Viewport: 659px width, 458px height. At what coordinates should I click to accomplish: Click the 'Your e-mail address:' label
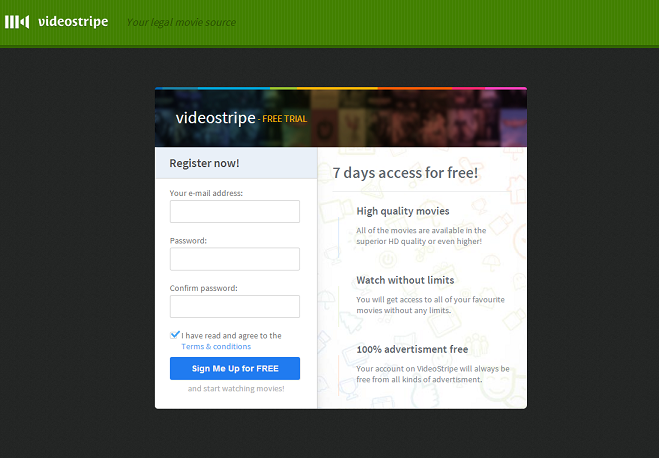click(x=206, y=193)
